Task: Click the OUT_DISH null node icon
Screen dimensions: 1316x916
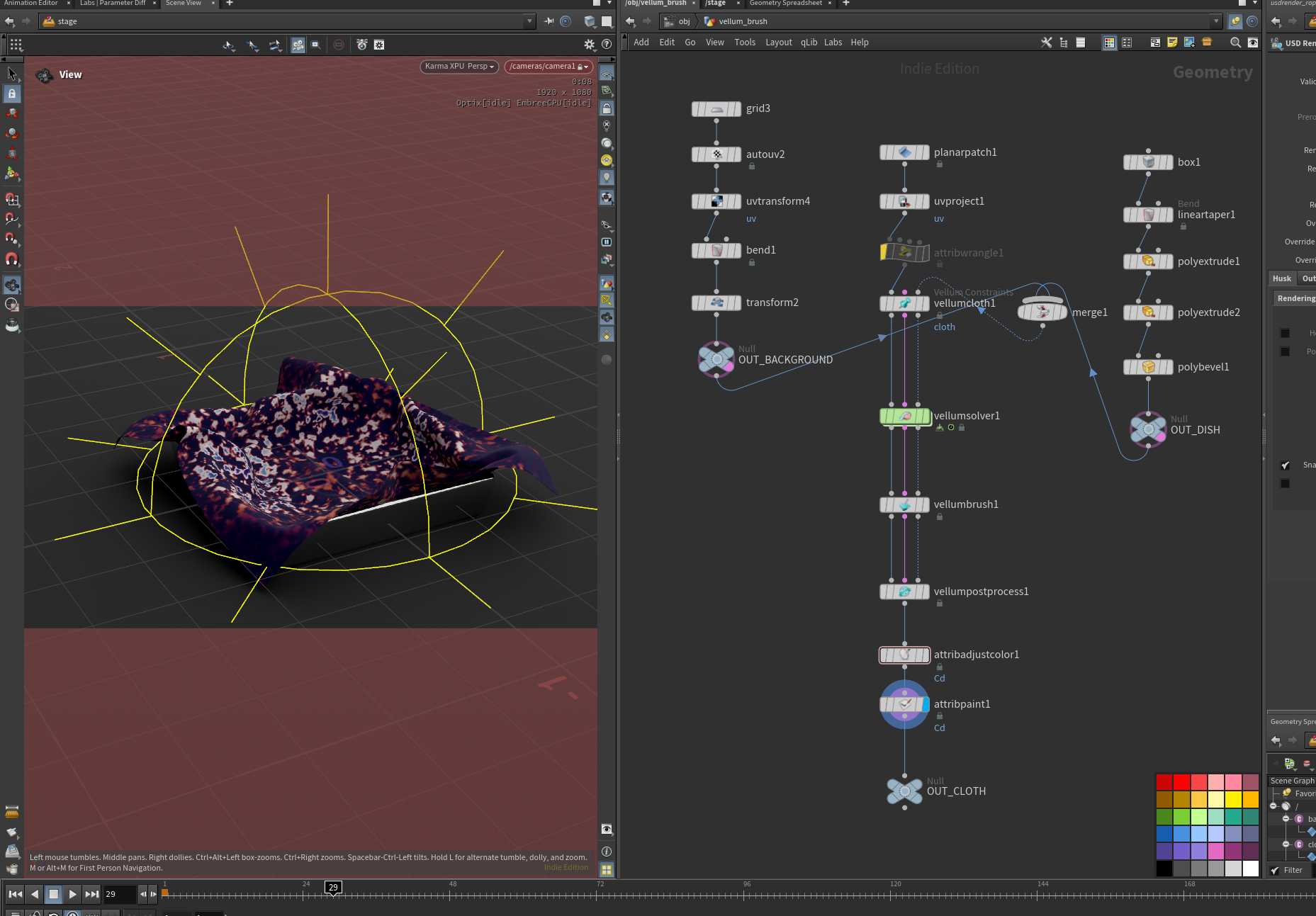Action: click(x=1148, y=429)
